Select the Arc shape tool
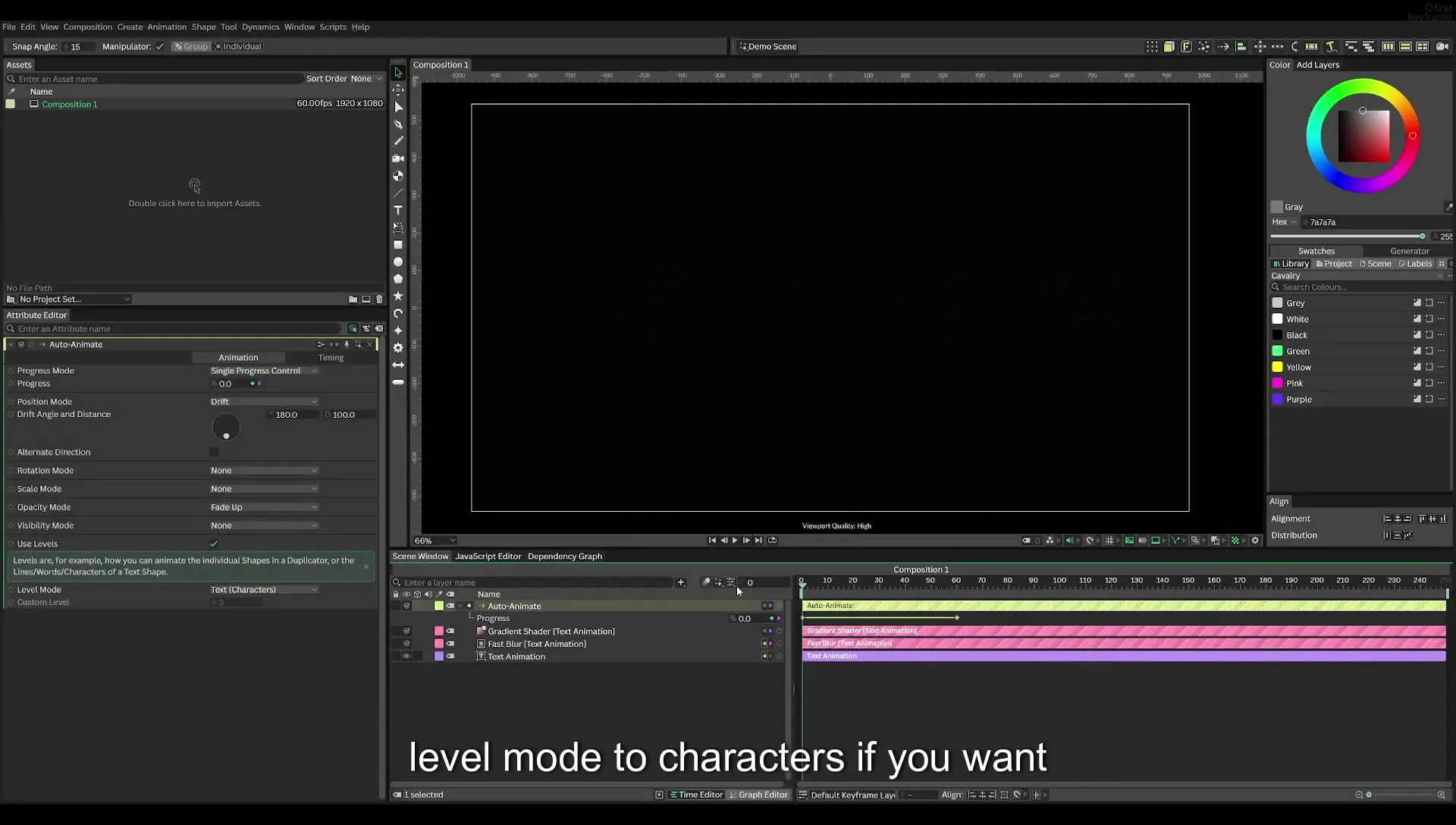 398,313
